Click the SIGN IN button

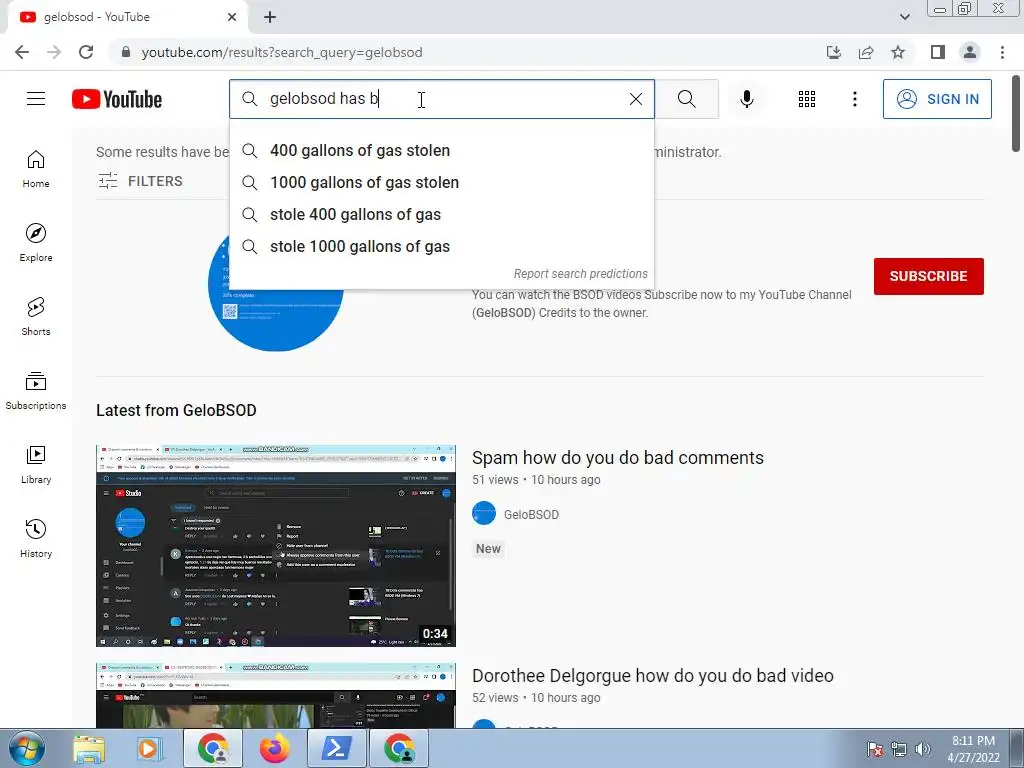937,99
